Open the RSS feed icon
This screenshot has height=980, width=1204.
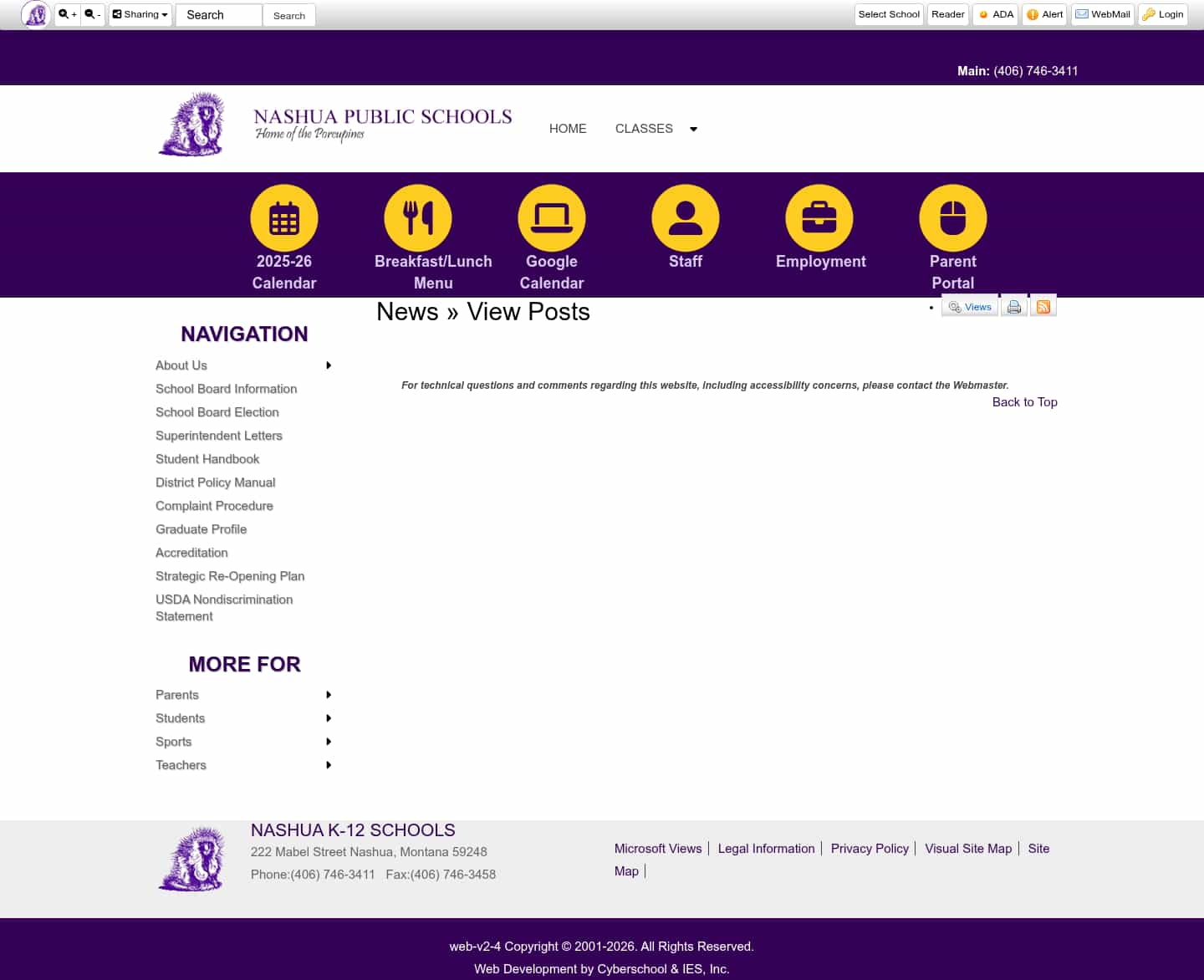[x=1043, y=305]
